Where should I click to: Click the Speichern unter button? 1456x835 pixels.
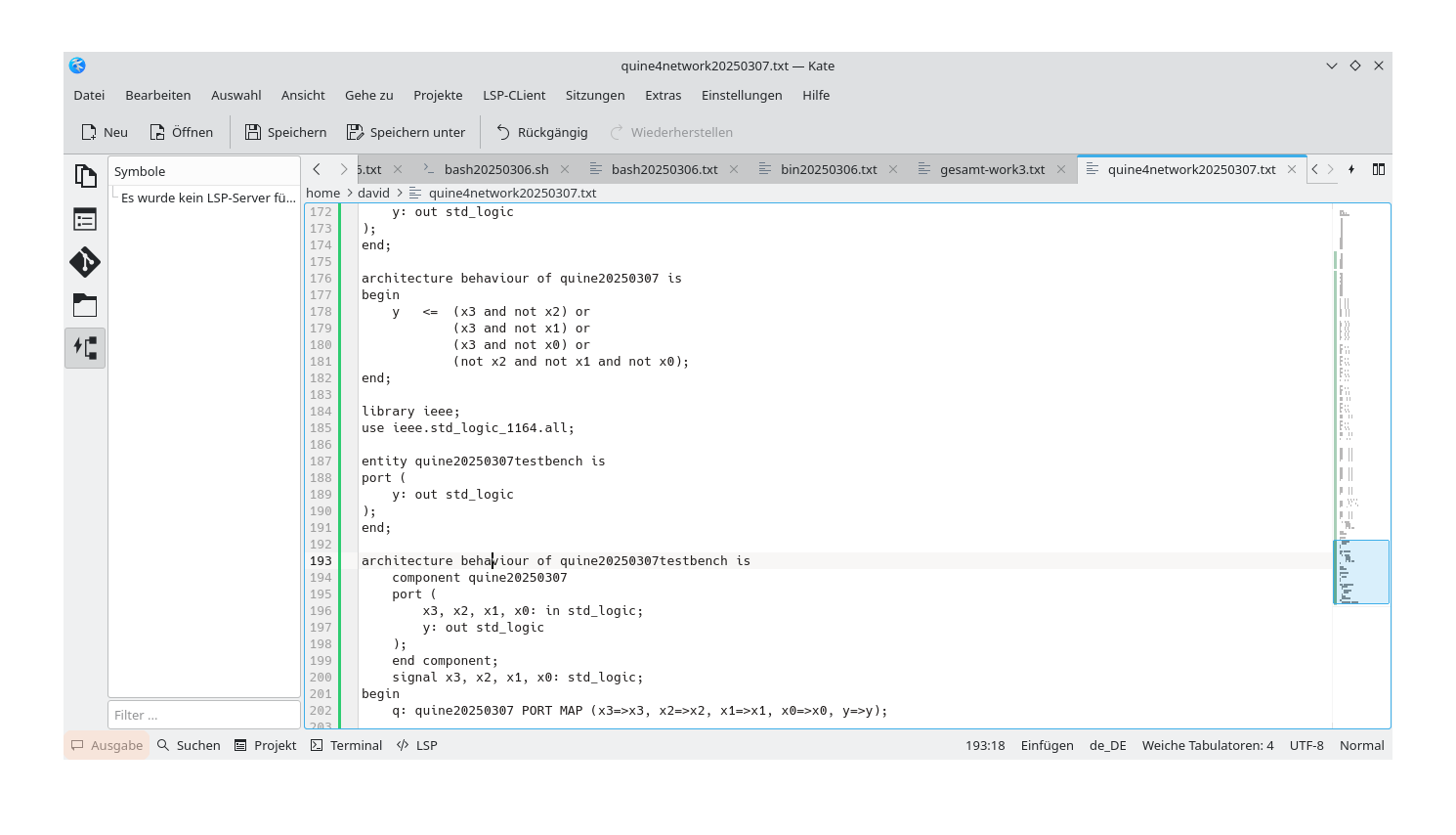407,132
